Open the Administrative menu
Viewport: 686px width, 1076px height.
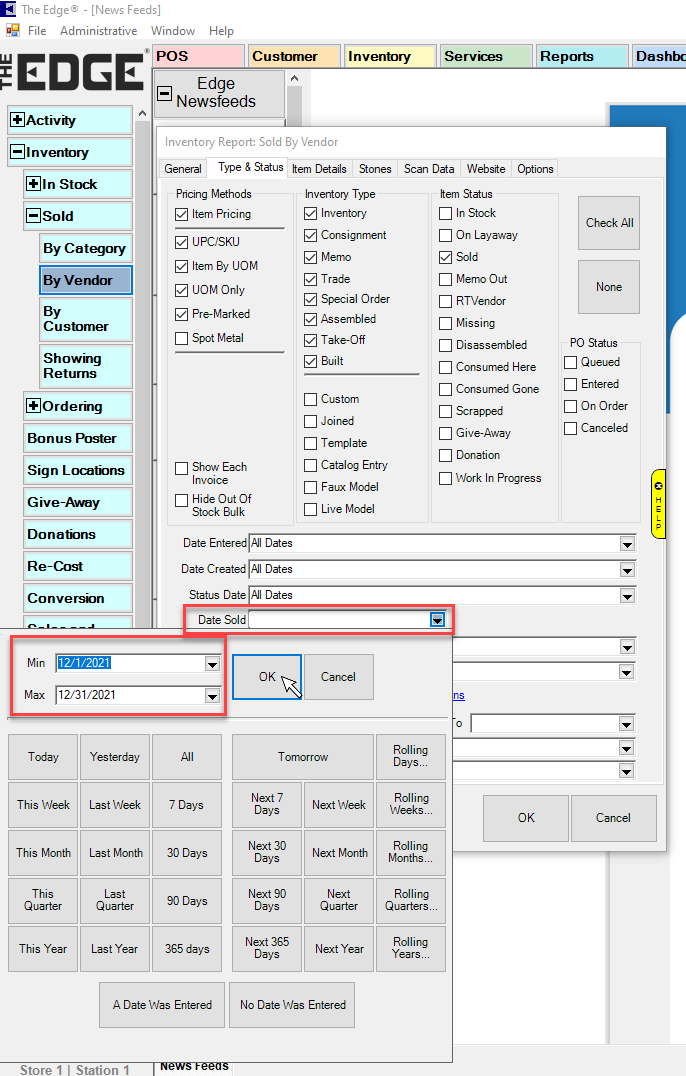point(98,31)
